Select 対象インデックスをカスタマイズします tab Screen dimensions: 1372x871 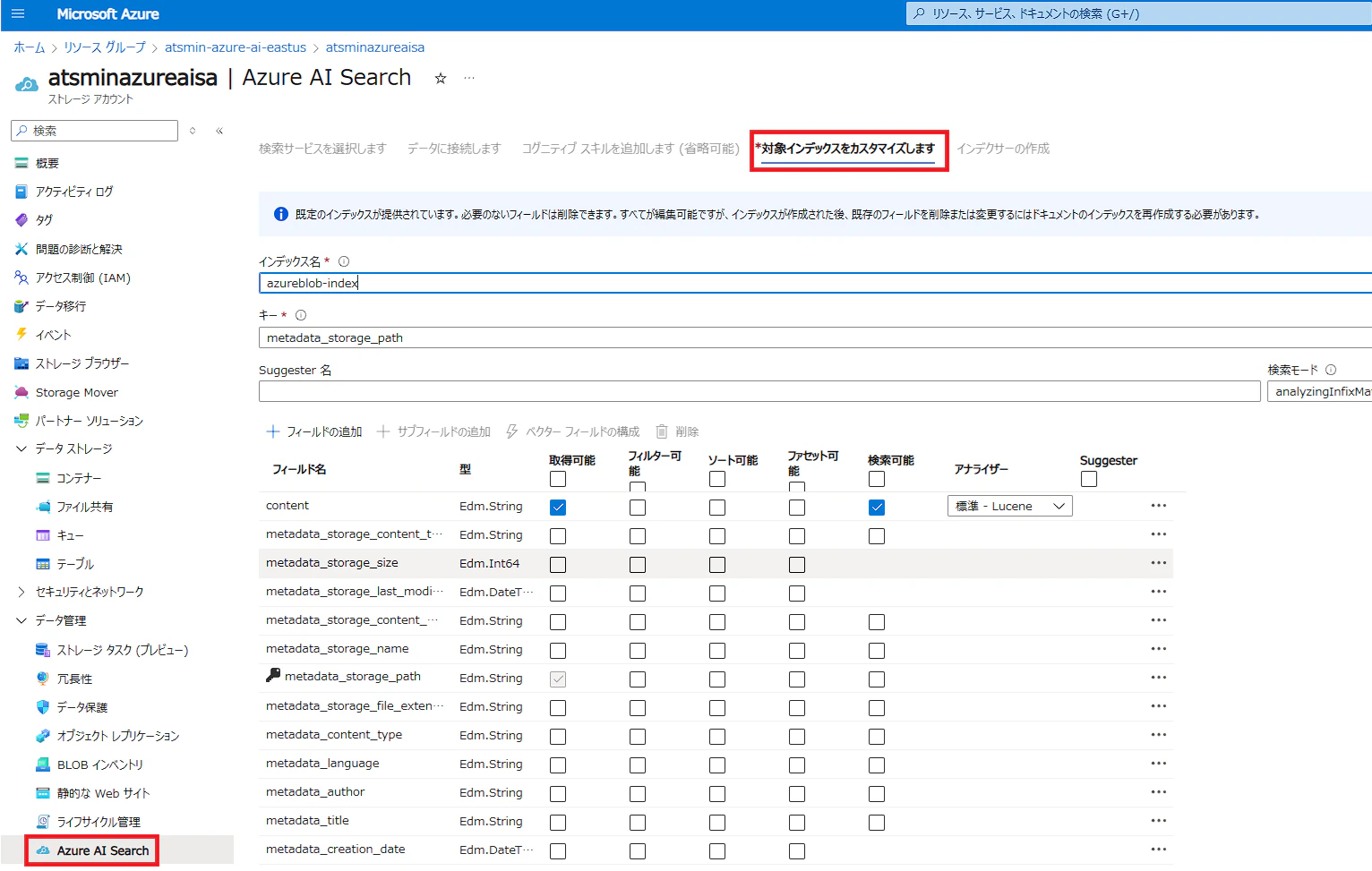[x=848, y=149]
